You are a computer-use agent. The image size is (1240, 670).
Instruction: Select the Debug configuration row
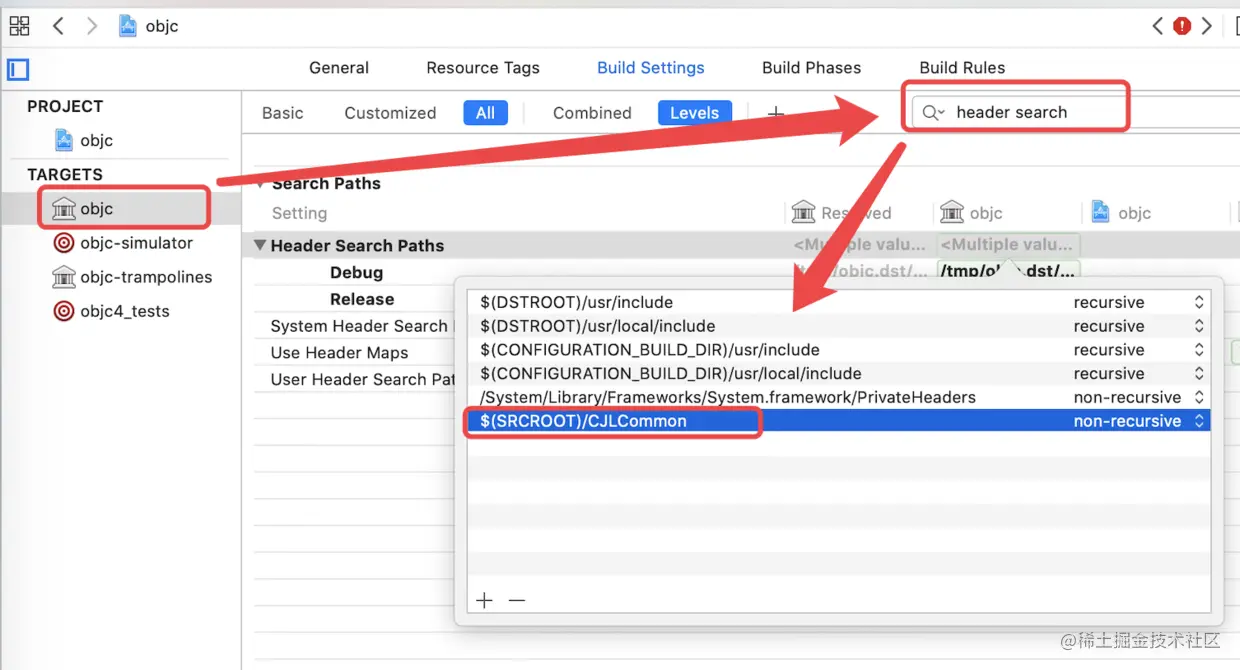click(356, 273)
